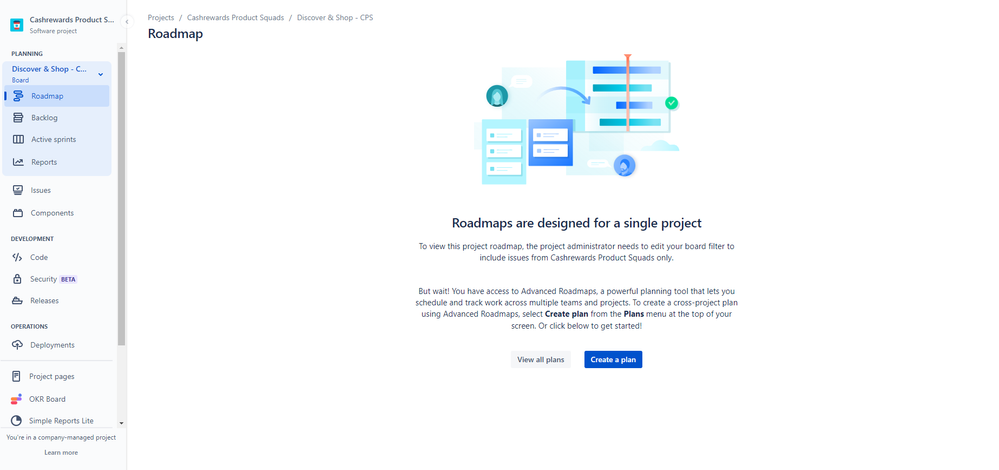Open the Deployments page
Viewport: 999px width, 470px height.
[x=57, y=345]
